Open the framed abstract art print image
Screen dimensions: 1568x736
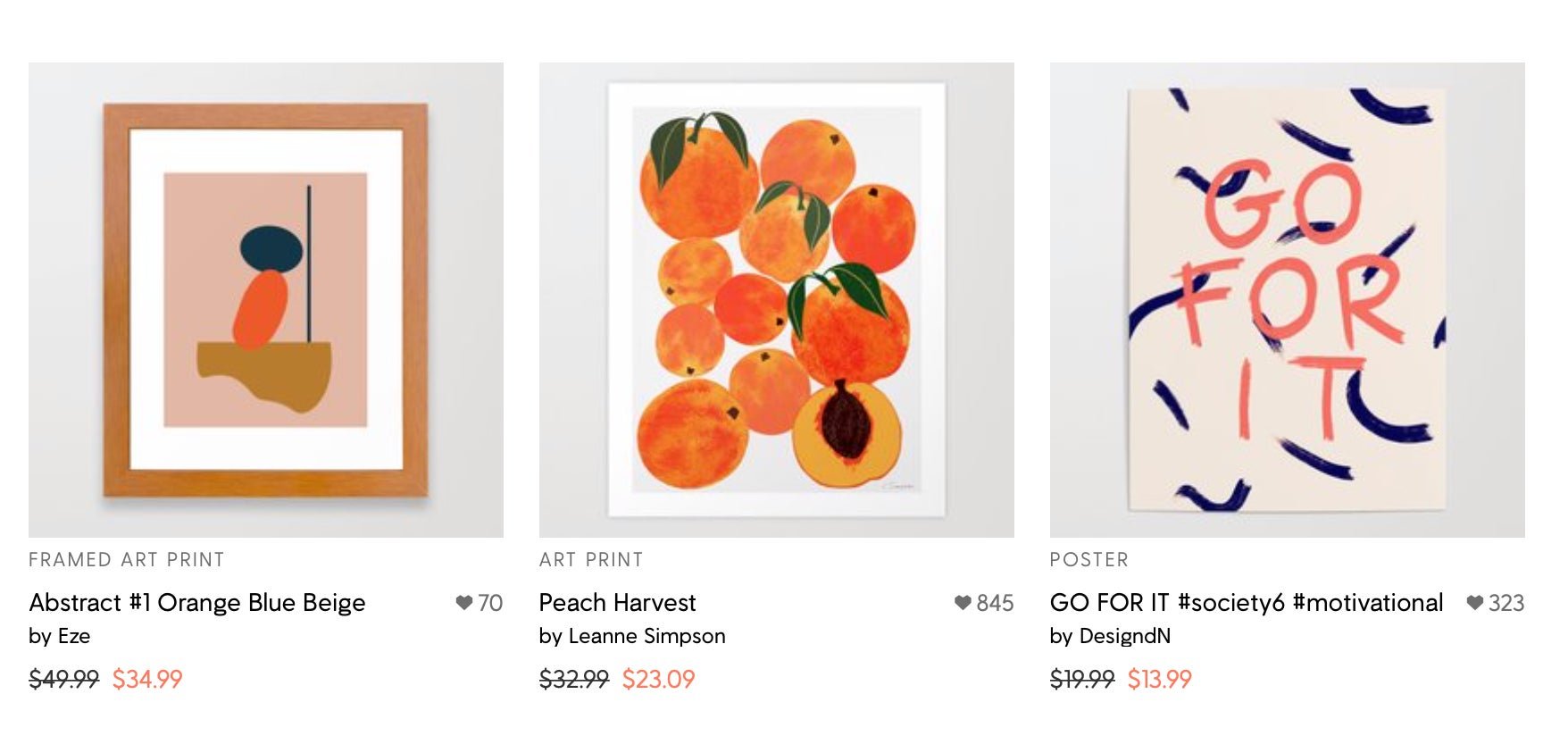266,300
